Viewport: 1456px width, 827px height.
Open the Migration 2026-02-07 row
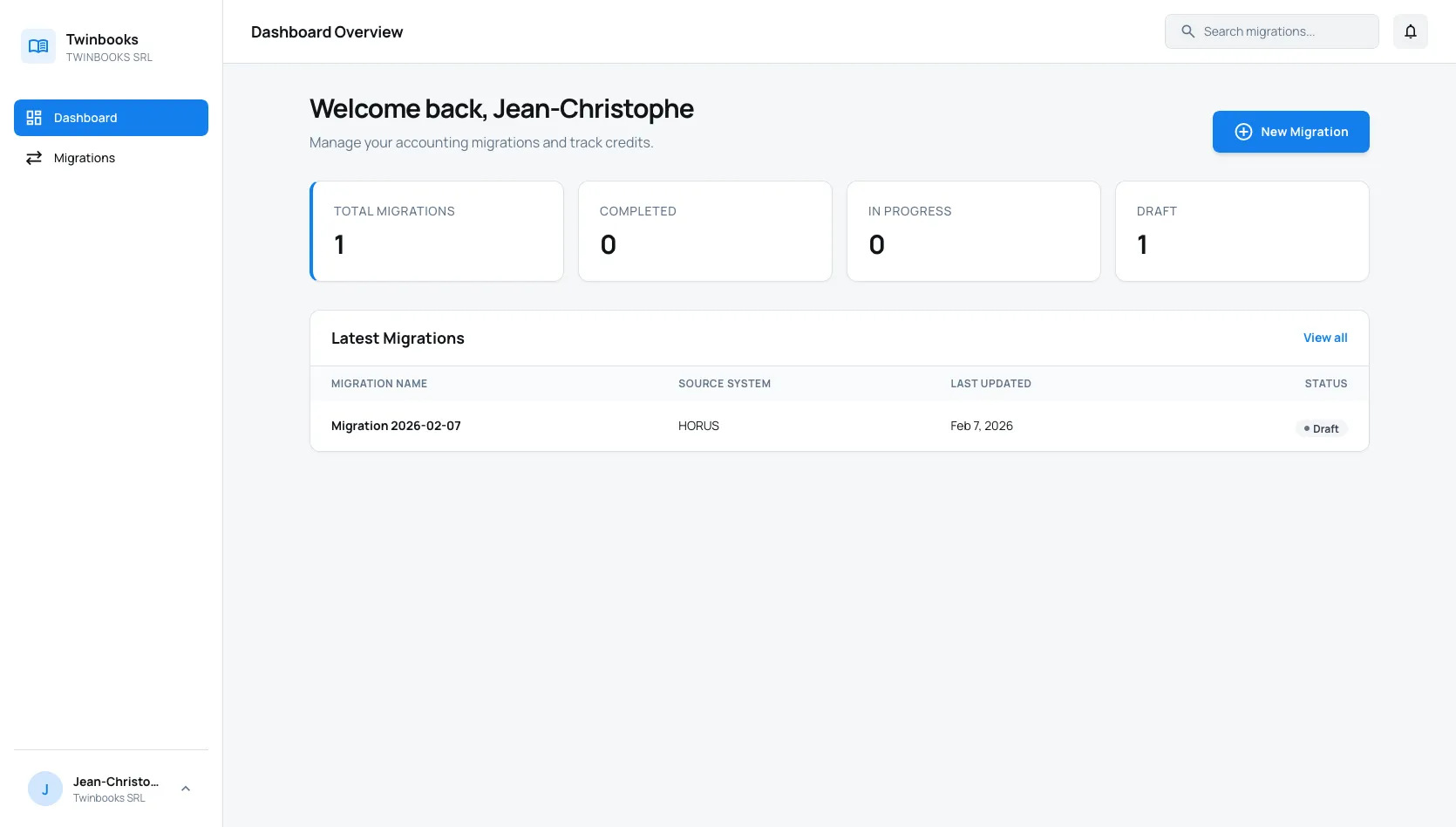(839, 426)
